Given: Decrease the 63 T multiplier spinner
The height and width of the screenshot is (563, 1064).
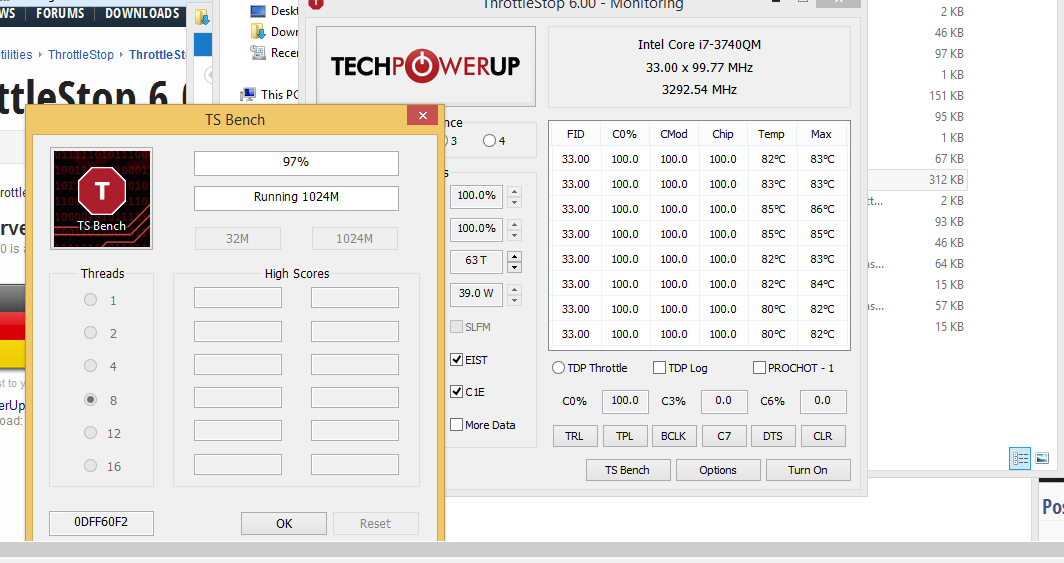Looking at the screenshot, I should tap(514, 268).
